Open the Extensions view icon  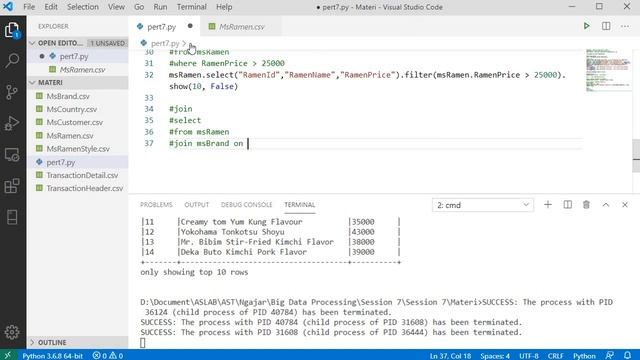coord(12,186)
